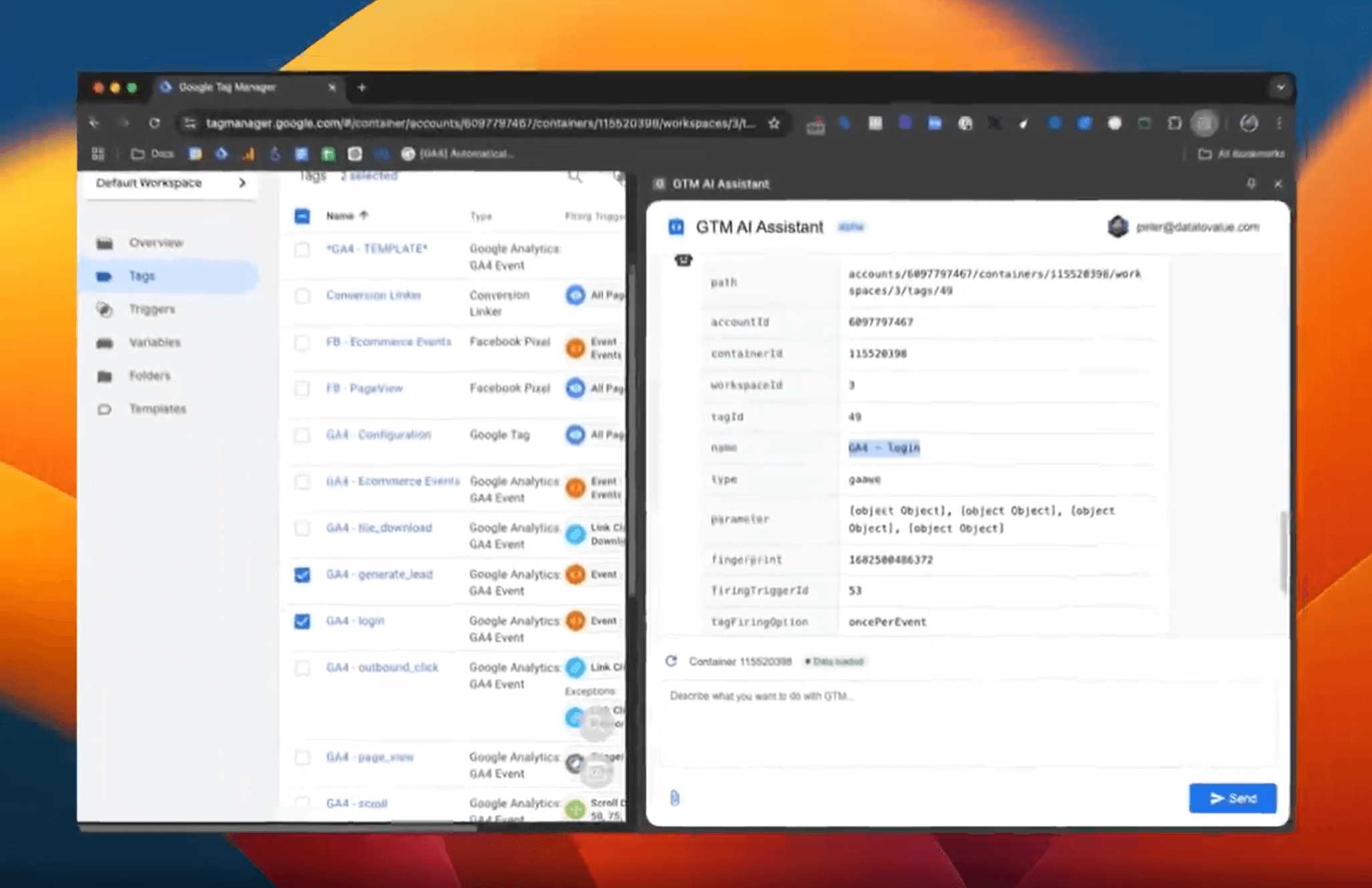The width and height of the screenshot is (1372, 888).
Task: Open the Variables section
Action: coord(154,343)
